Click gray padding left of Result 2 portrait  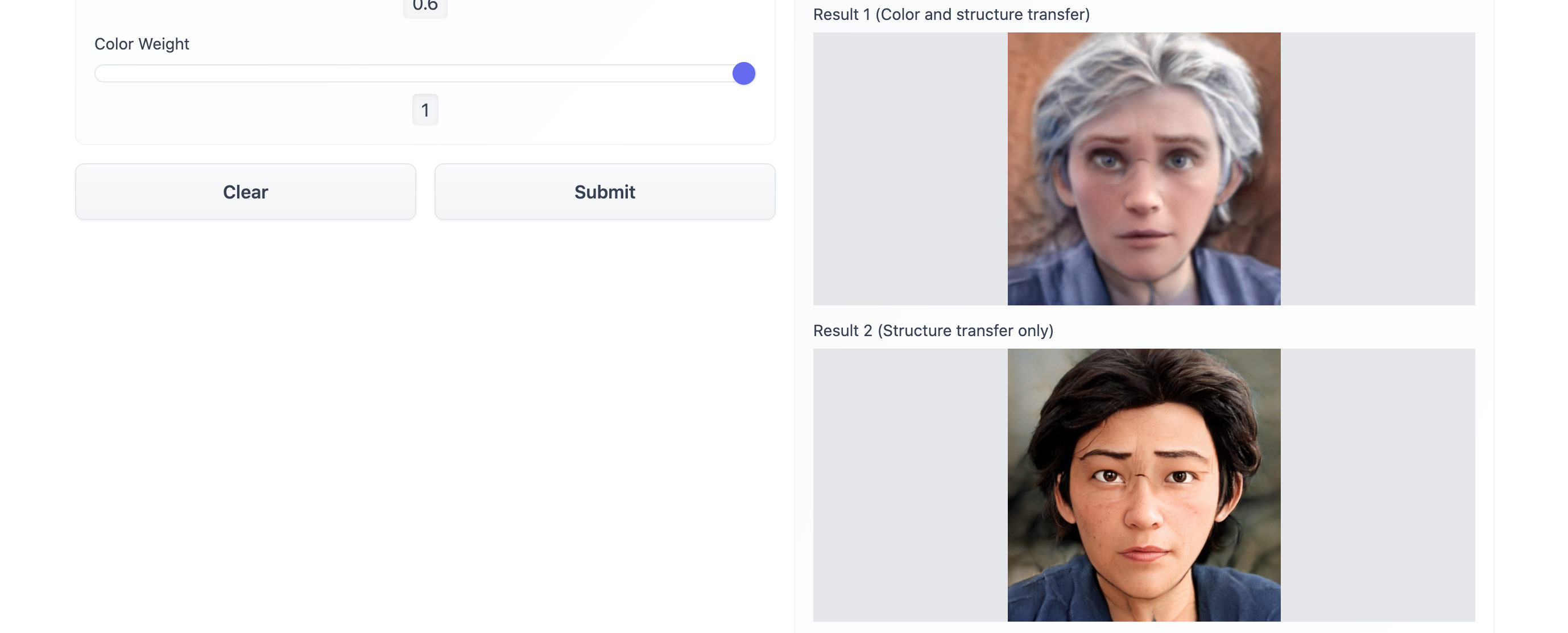(x=910, y=485)
